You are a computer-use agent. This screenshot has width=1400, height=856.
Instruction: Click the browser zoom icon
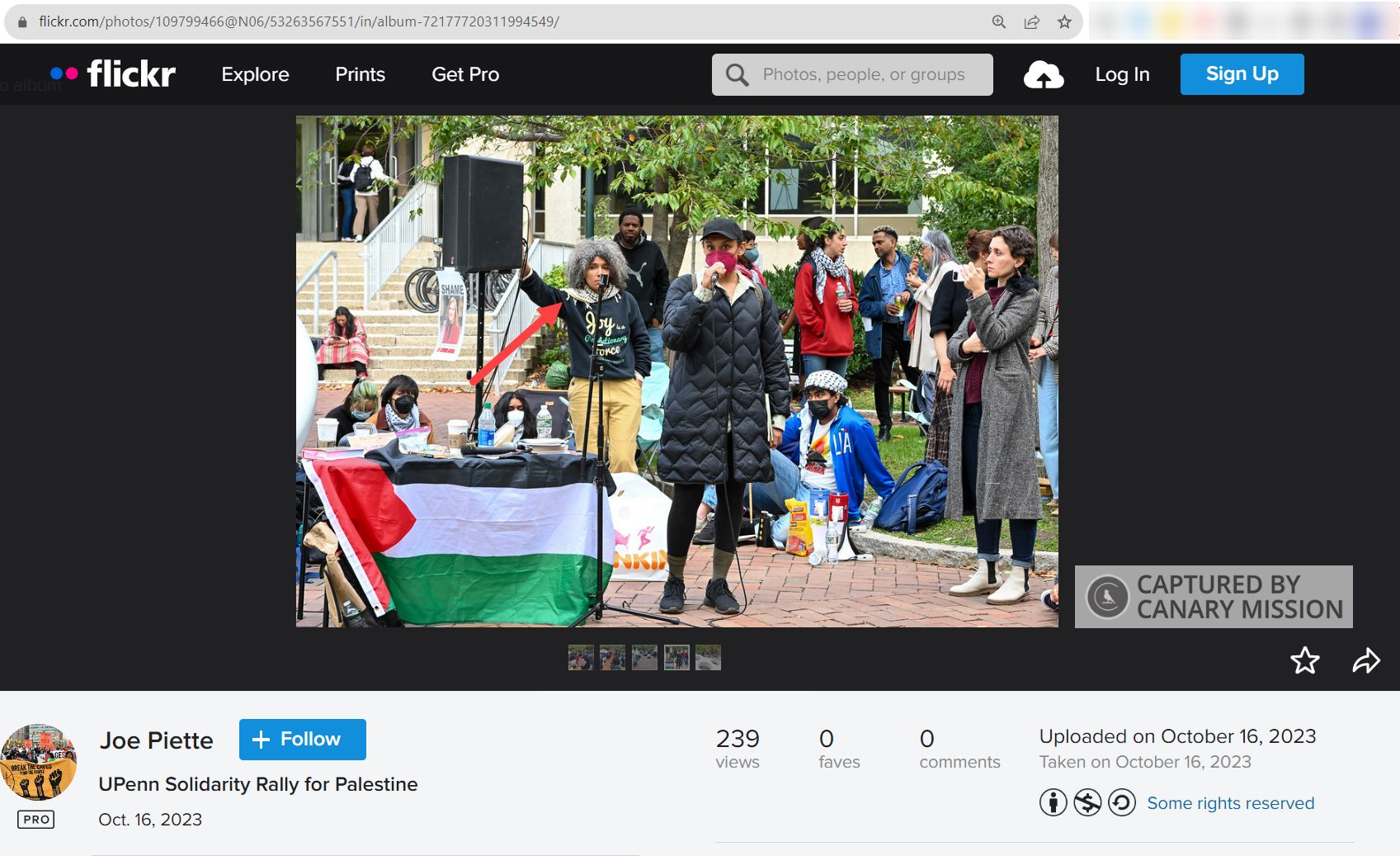tap(998, 22)
